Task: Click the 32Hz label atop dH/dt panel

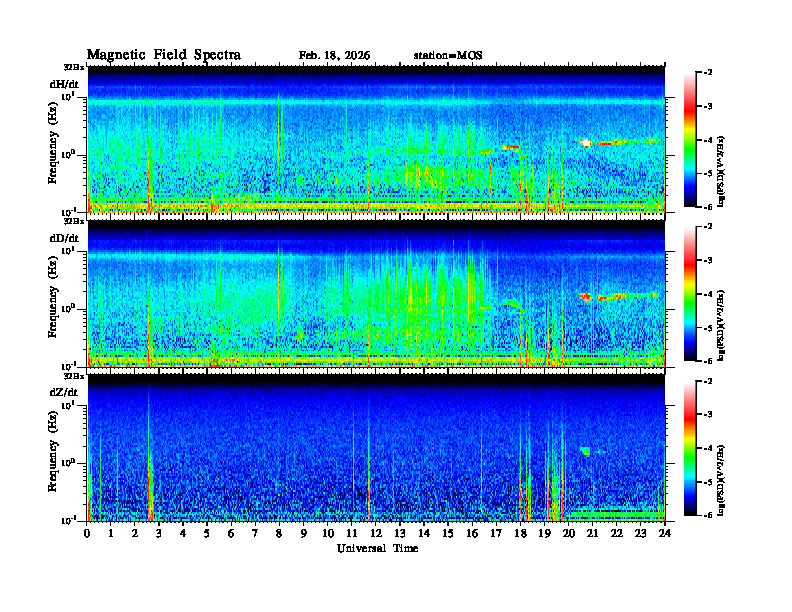Action: click(73, 67)
